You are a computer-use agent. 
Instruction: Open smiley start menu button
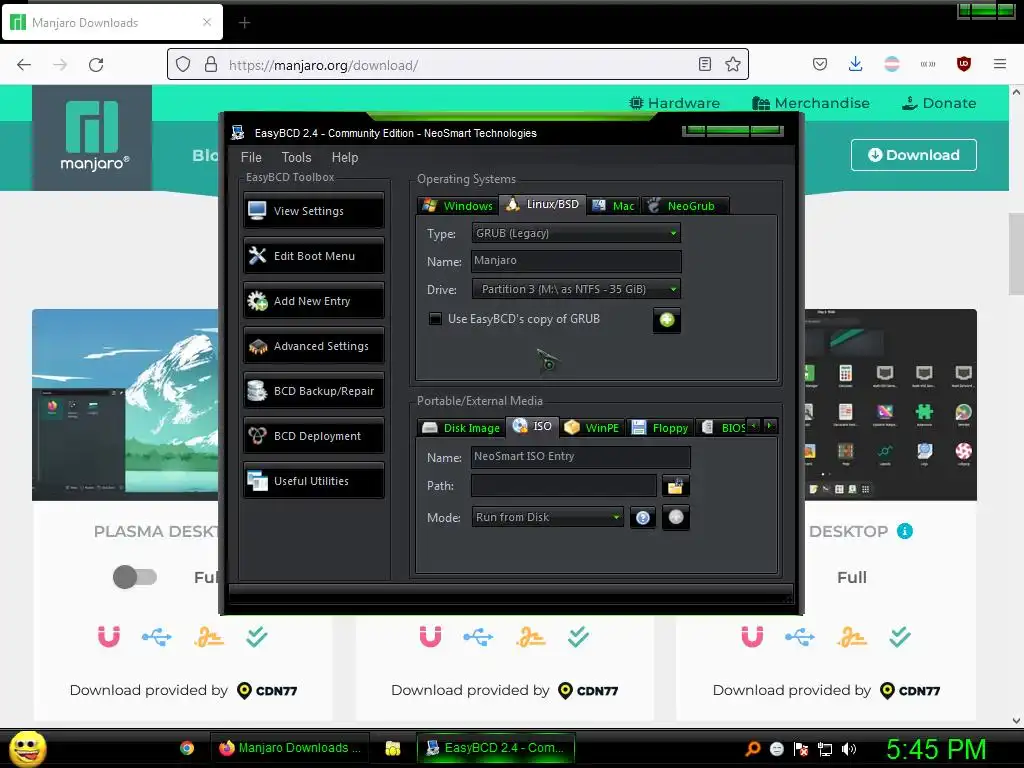(x=27, y=748)
